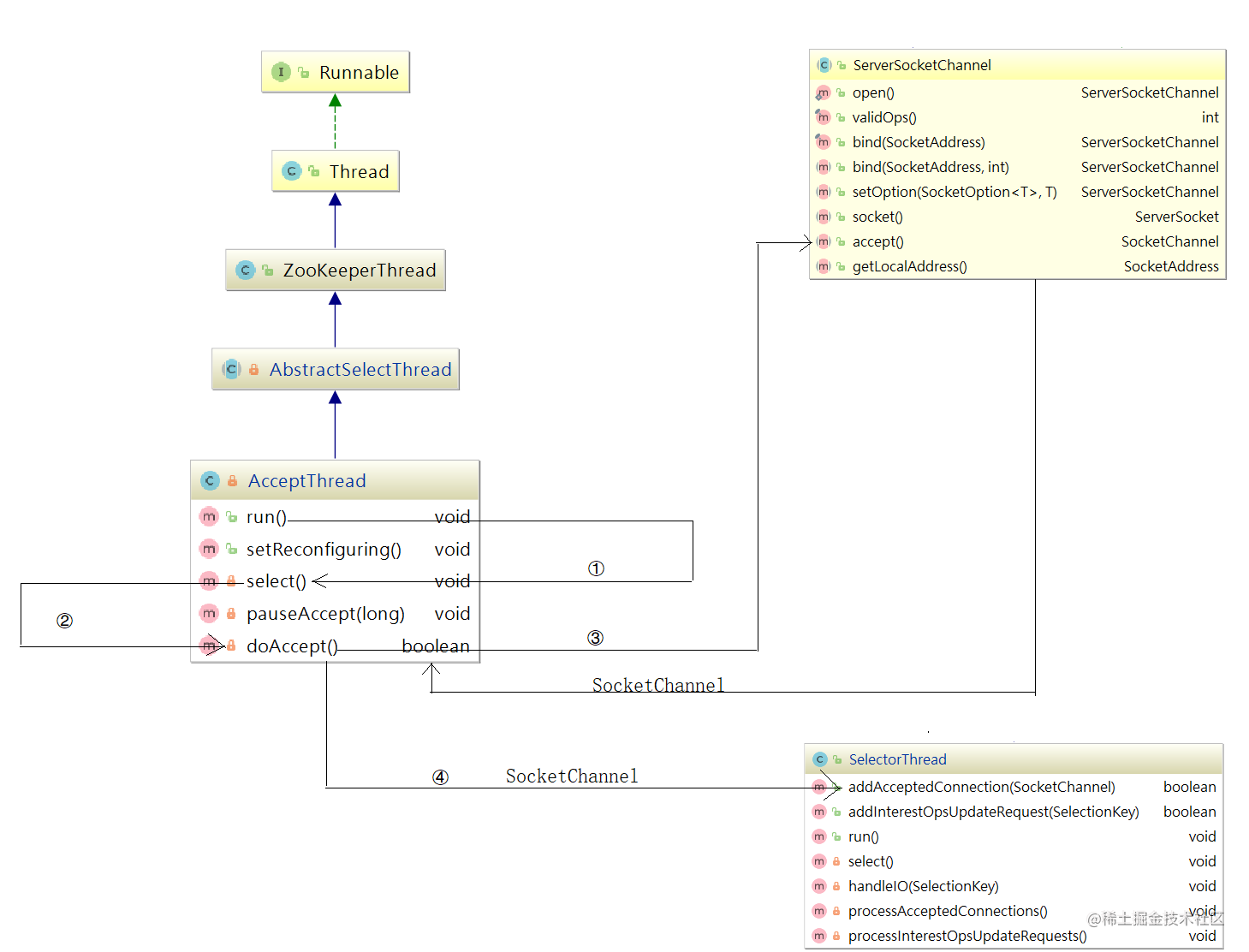The image size is (1249, 952).
Task: Click the setReconfiguring() method row
Action: [336, 549]
